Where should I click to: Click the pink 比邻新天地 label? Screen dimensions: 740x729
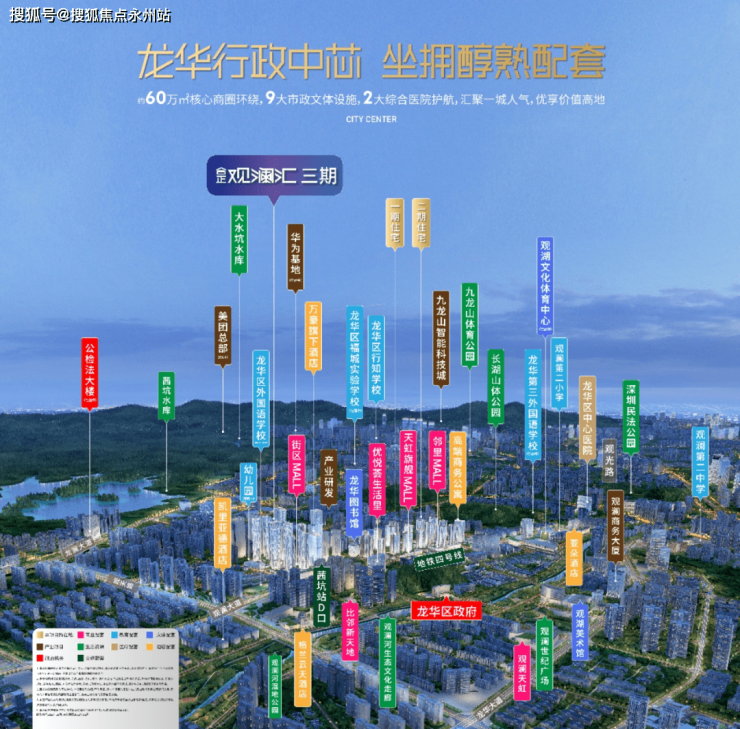(350, 631)
